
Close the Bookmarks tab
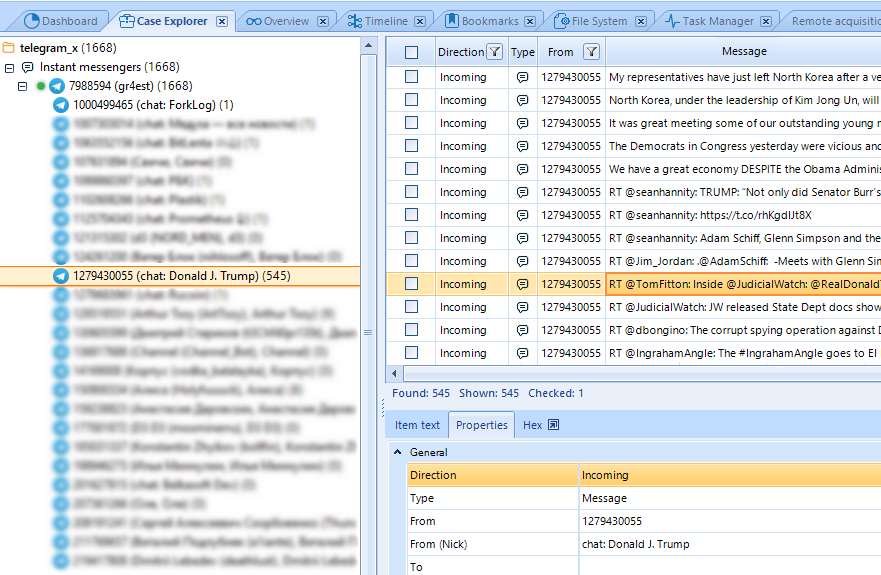[x=530, y=21]
